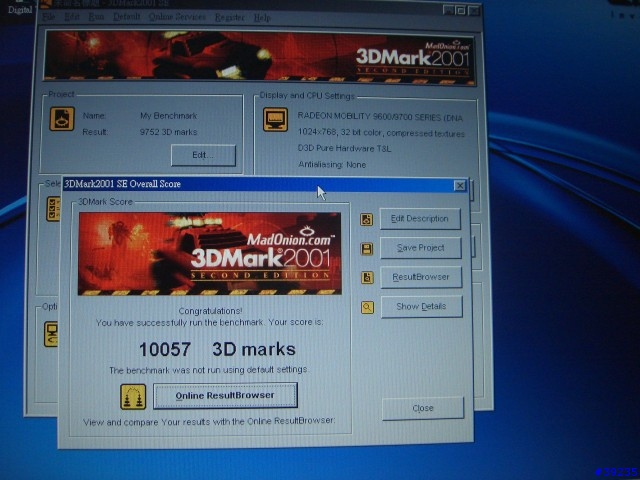The width and height of the screenshot is (640, 480).
Task: Click the minimize button of the main 3DMark window
Action: click(x=449, y=11)
